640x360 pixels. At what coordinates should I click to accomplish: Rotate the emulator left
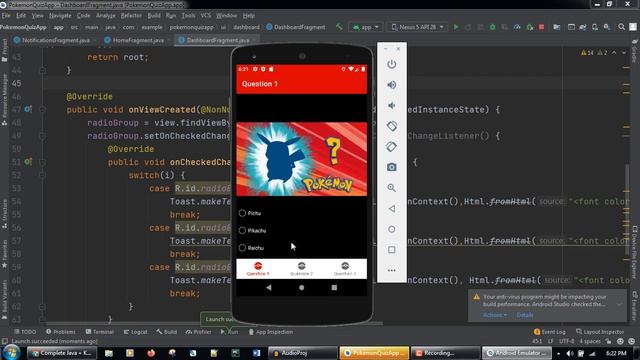[391, 126]
